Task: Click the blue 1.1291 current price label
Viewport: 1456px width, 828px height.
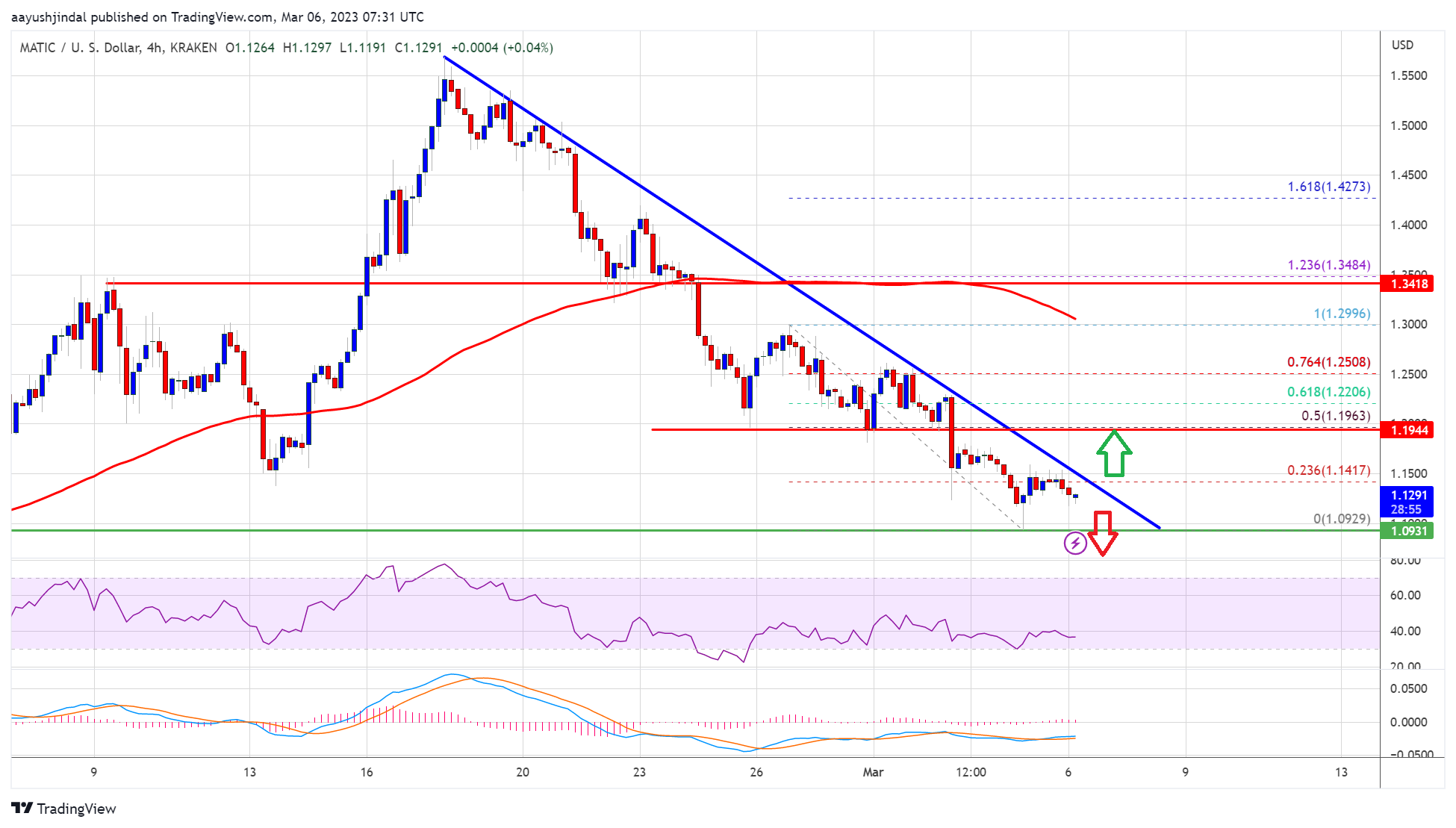Action: [1407, 495]
